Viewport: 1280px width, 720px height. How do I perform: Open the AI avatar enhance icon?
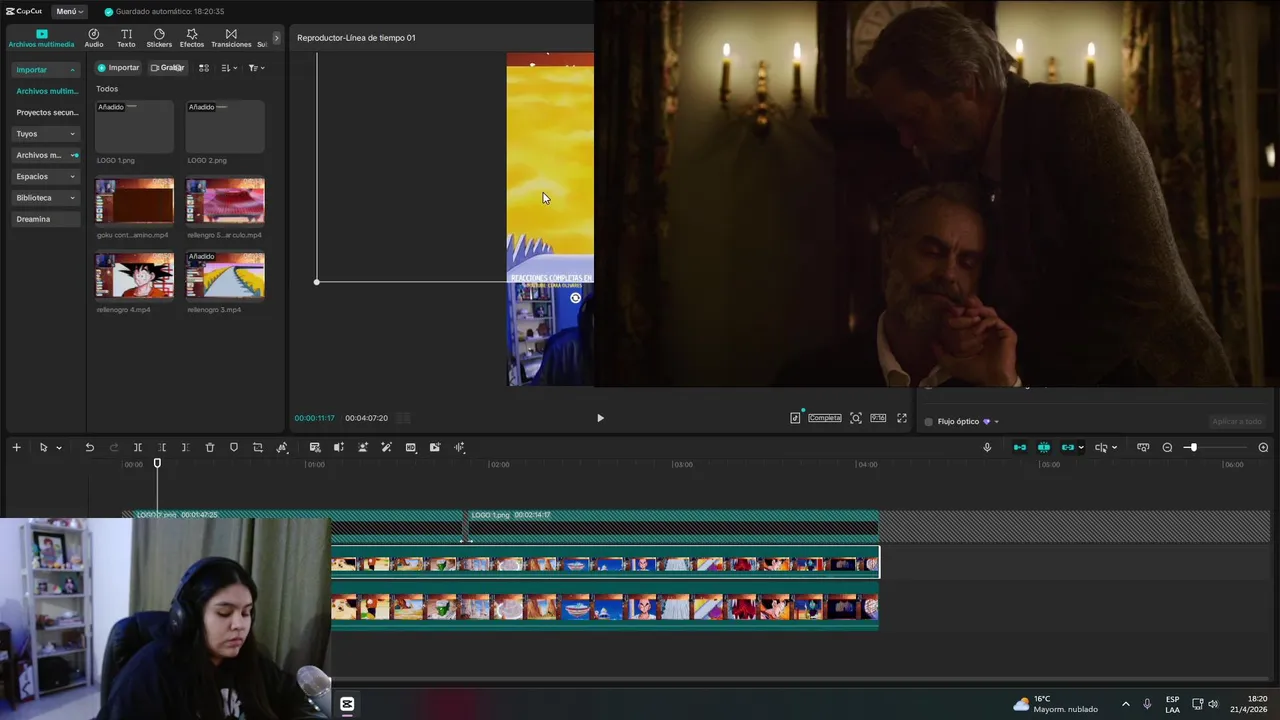(363, 447)
